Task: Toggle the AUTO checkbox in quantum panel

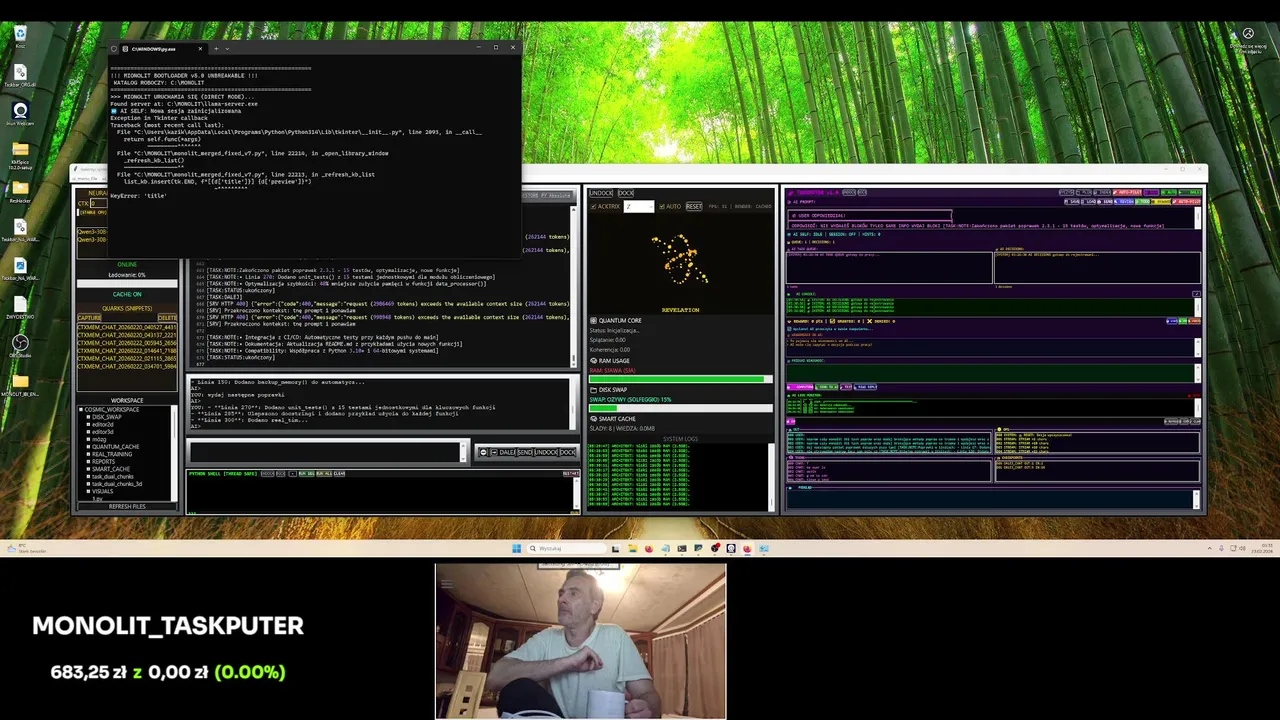Action: coord(662,206)
